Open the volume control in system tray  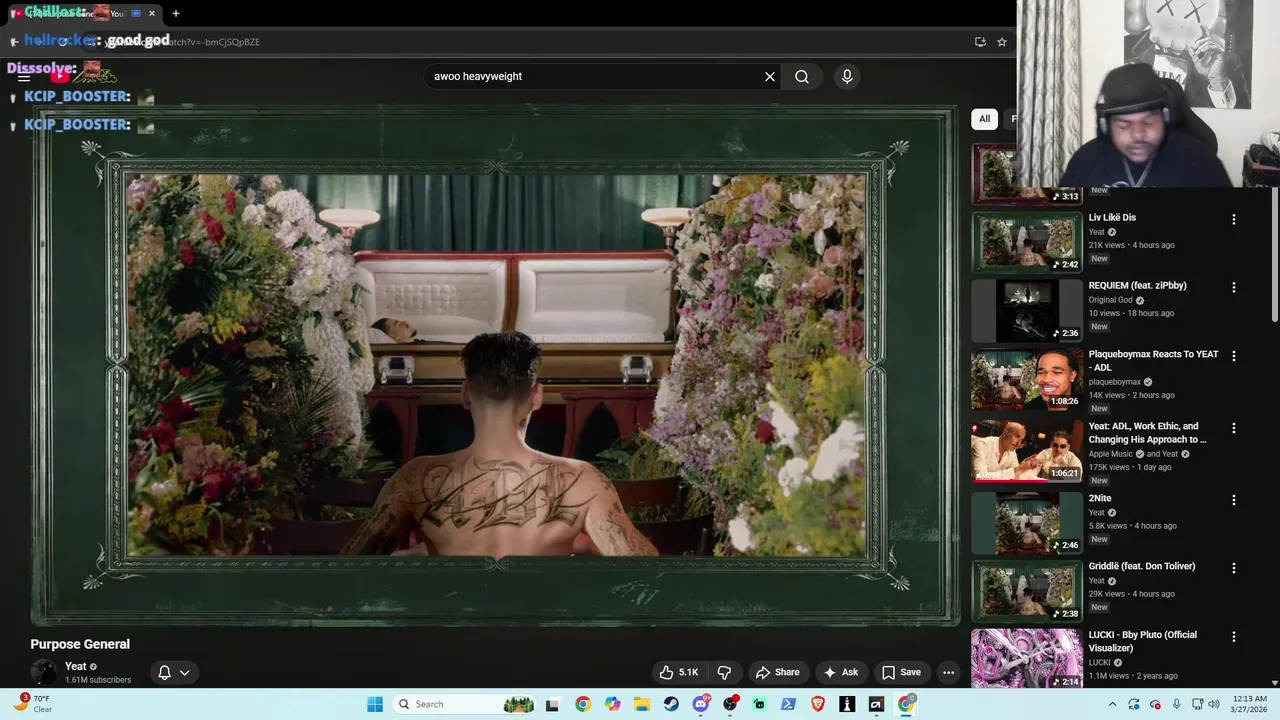click(x=1214, y=704)
